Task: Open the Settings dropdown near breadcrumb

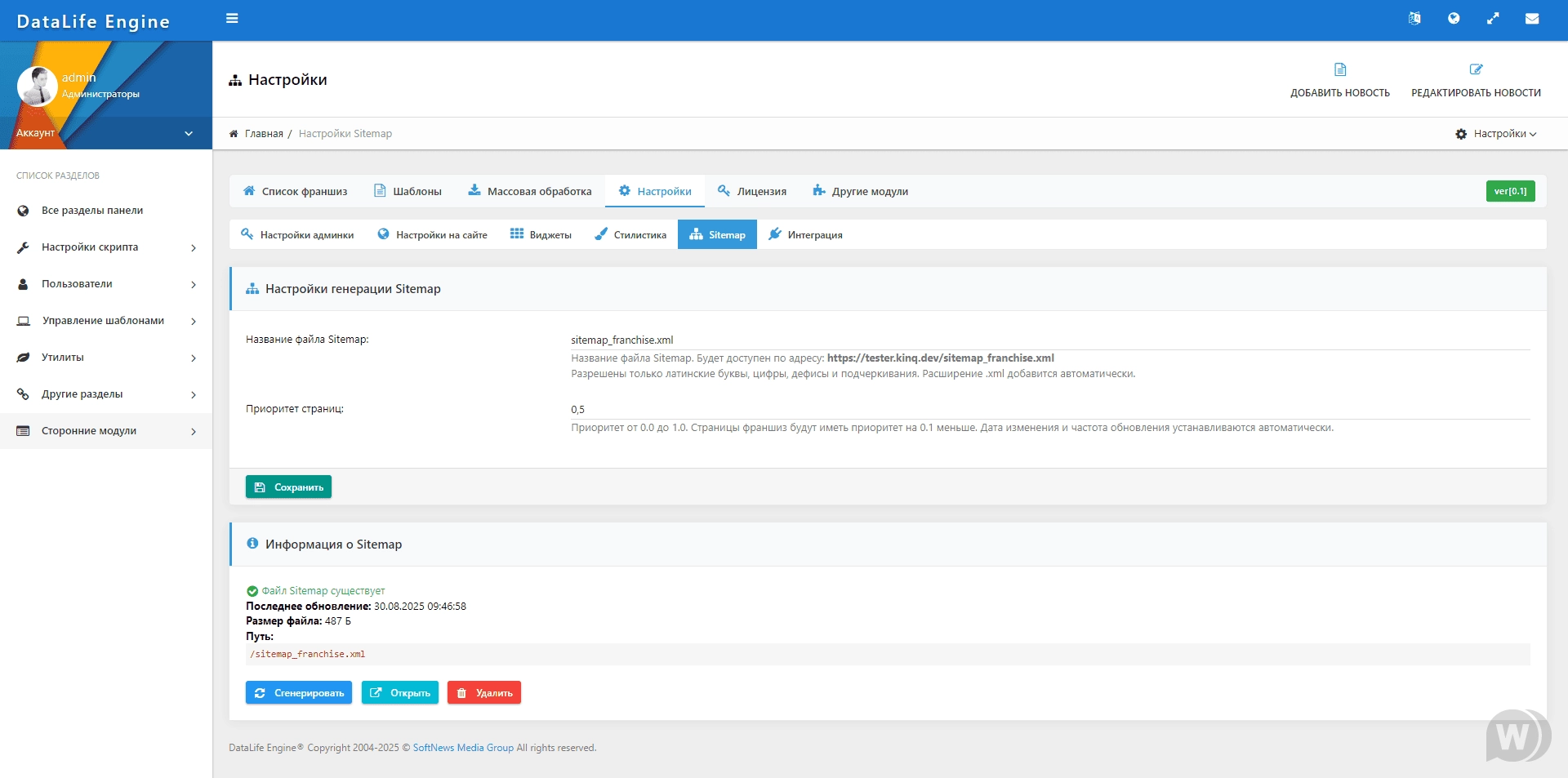Action: (x=1496, y=134)
